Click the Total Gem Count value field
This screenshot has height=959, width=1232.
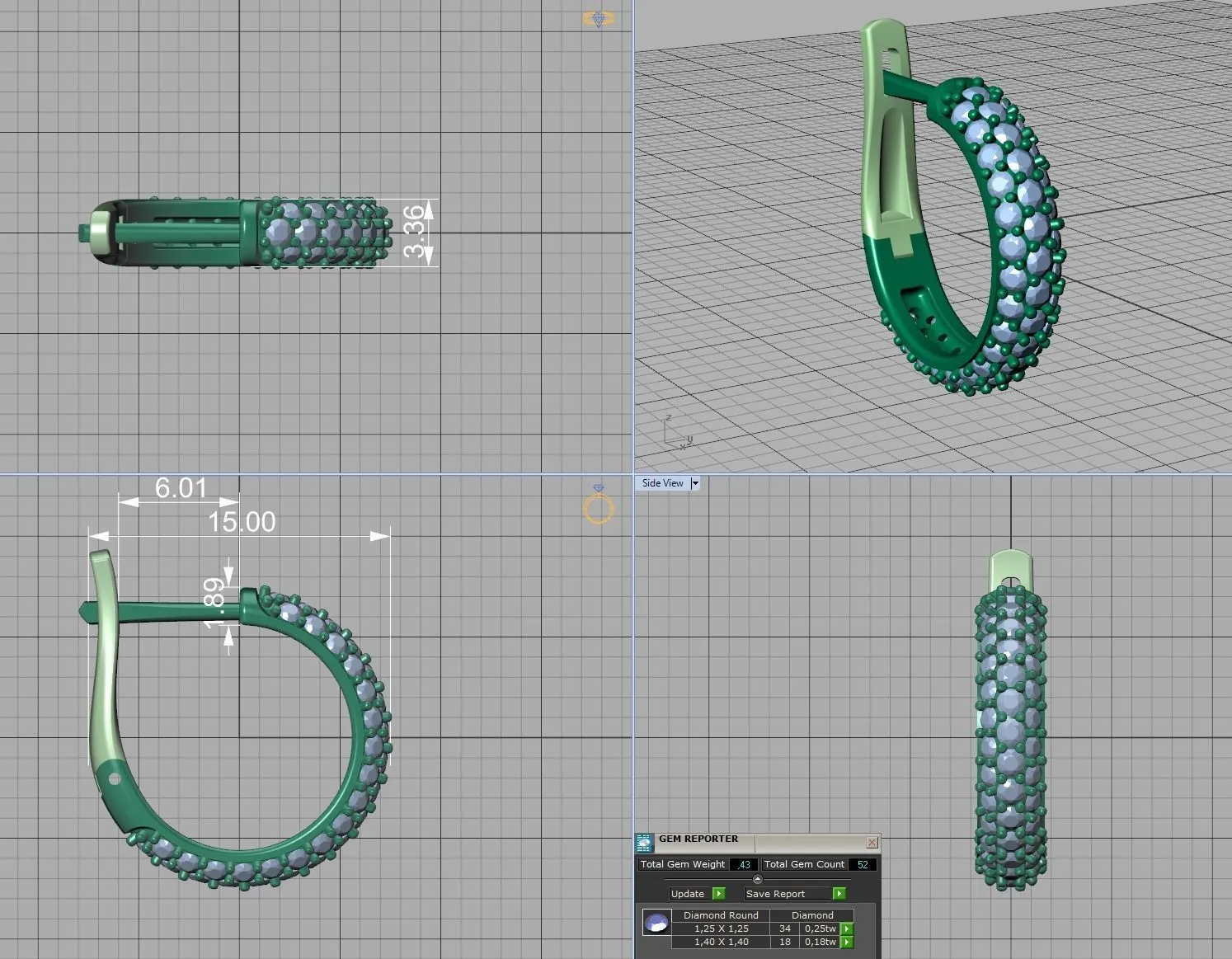(863, 865)
